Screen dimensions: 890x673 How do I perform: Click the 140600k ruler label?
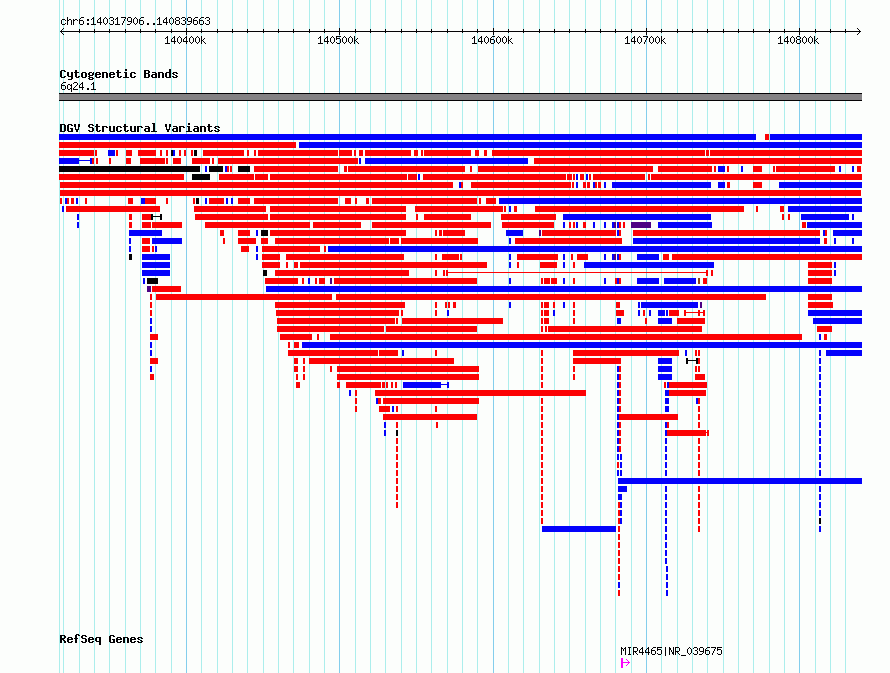tap(492, 40)
